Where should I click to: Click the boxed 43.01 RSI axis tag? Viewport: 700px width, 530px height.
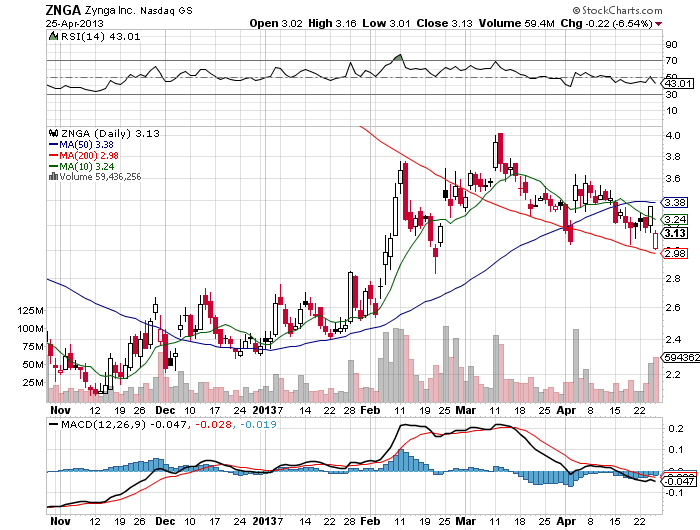point(678,83)
